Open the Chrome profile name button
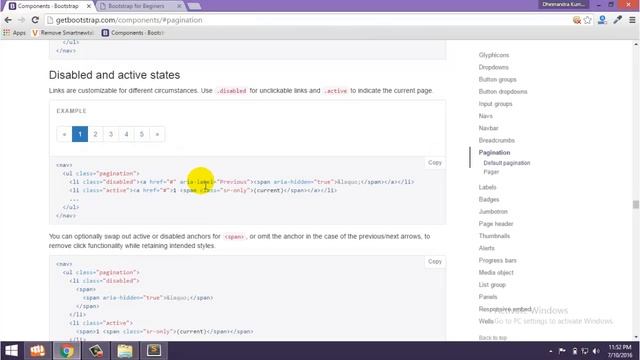 click(563, 4)
